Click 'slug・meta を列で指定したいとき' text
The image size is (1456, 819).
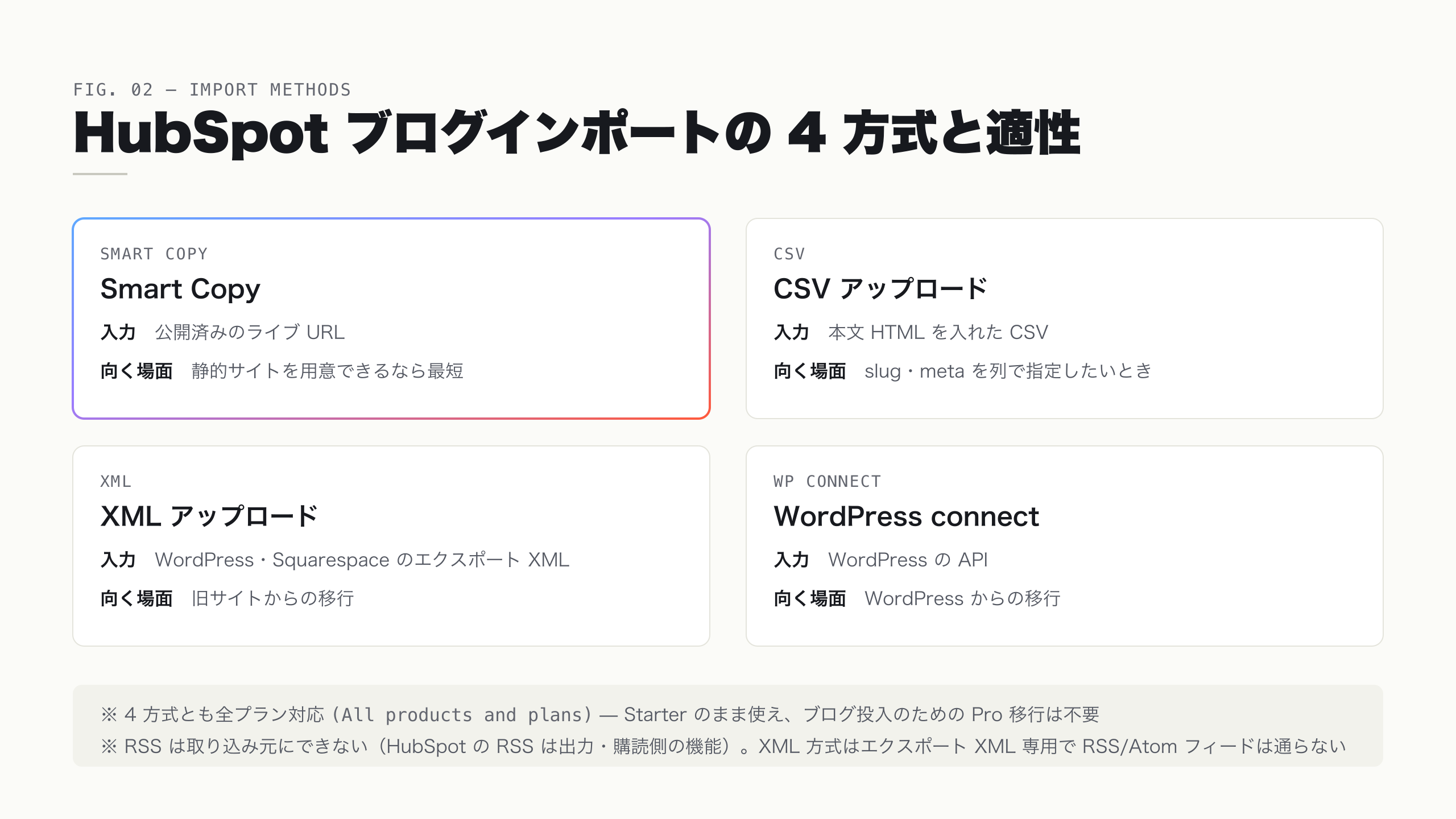[x=1008, y=371]
